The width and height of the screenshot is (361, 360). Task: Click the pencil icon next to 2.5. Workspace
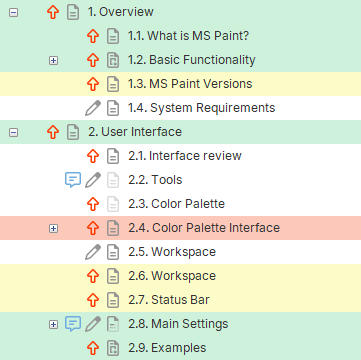[93, 252]
